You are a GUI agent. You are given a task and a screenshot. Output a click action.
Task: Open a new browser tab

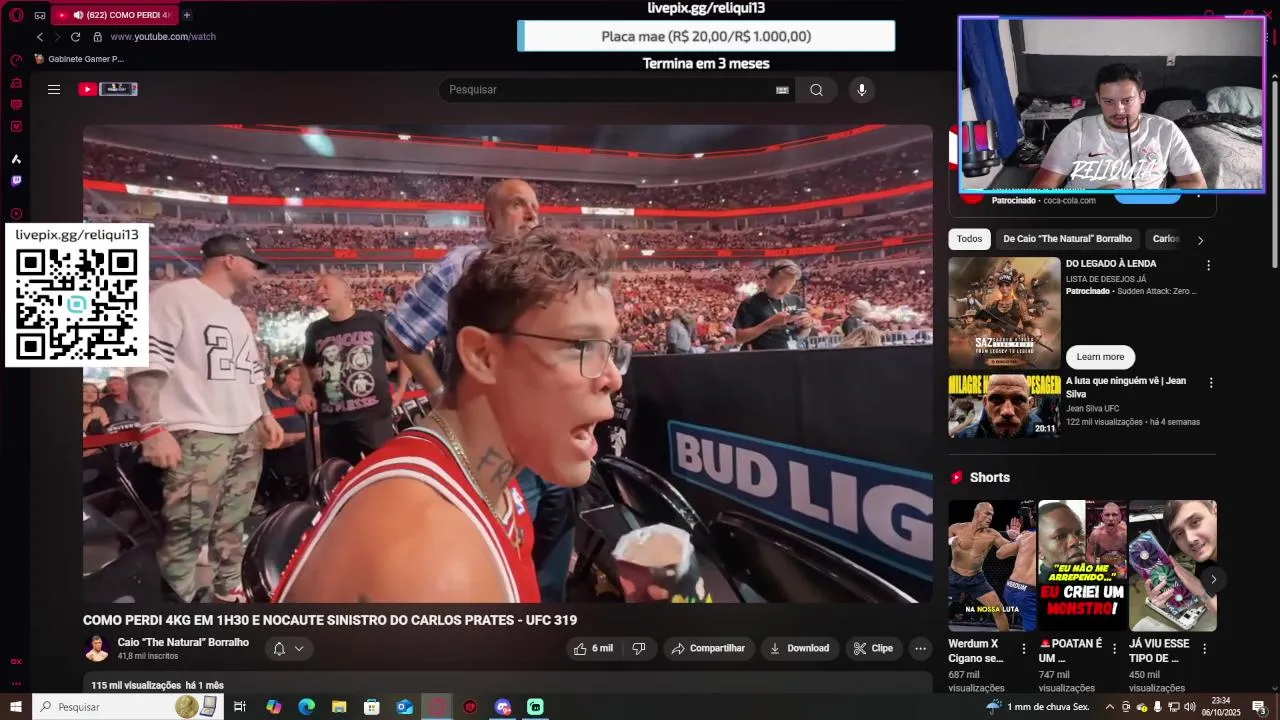tap(187, 15)
